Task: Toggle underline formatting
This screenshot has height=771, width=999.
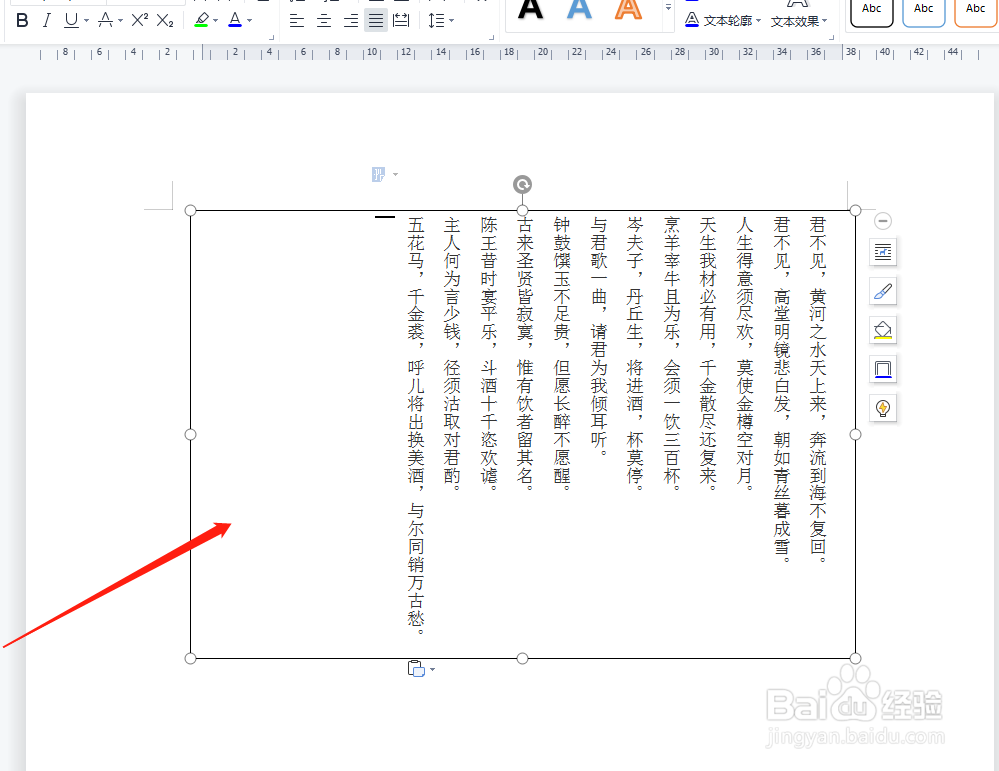Action: pos(70,19)
